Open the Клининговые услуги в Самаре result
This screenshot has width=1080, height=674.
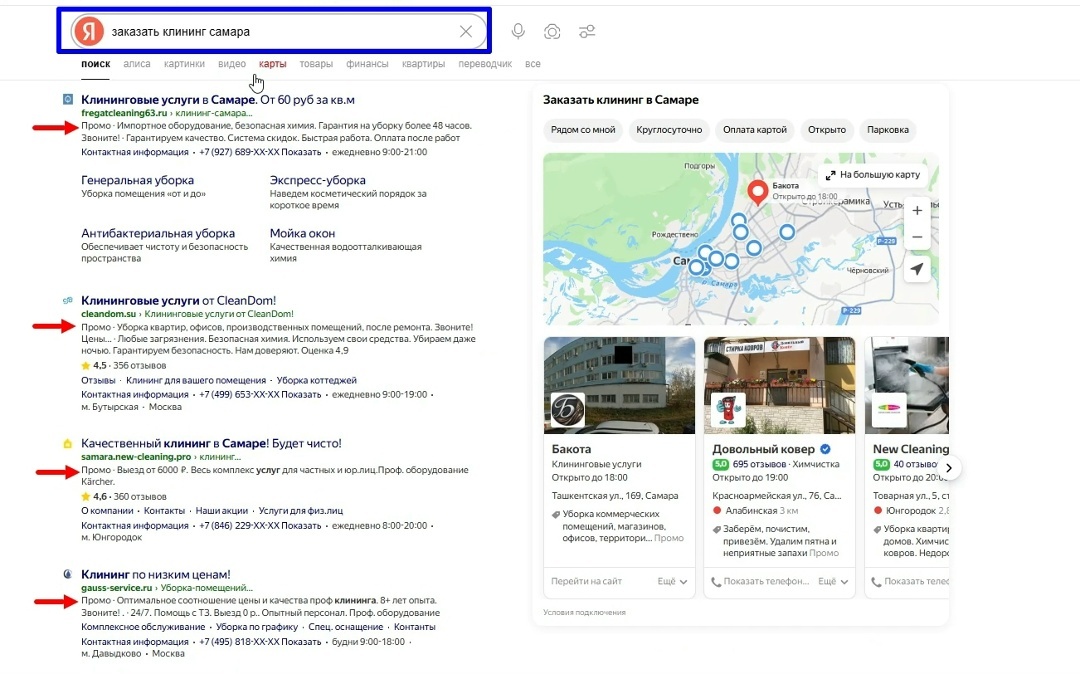pos(218,100)
